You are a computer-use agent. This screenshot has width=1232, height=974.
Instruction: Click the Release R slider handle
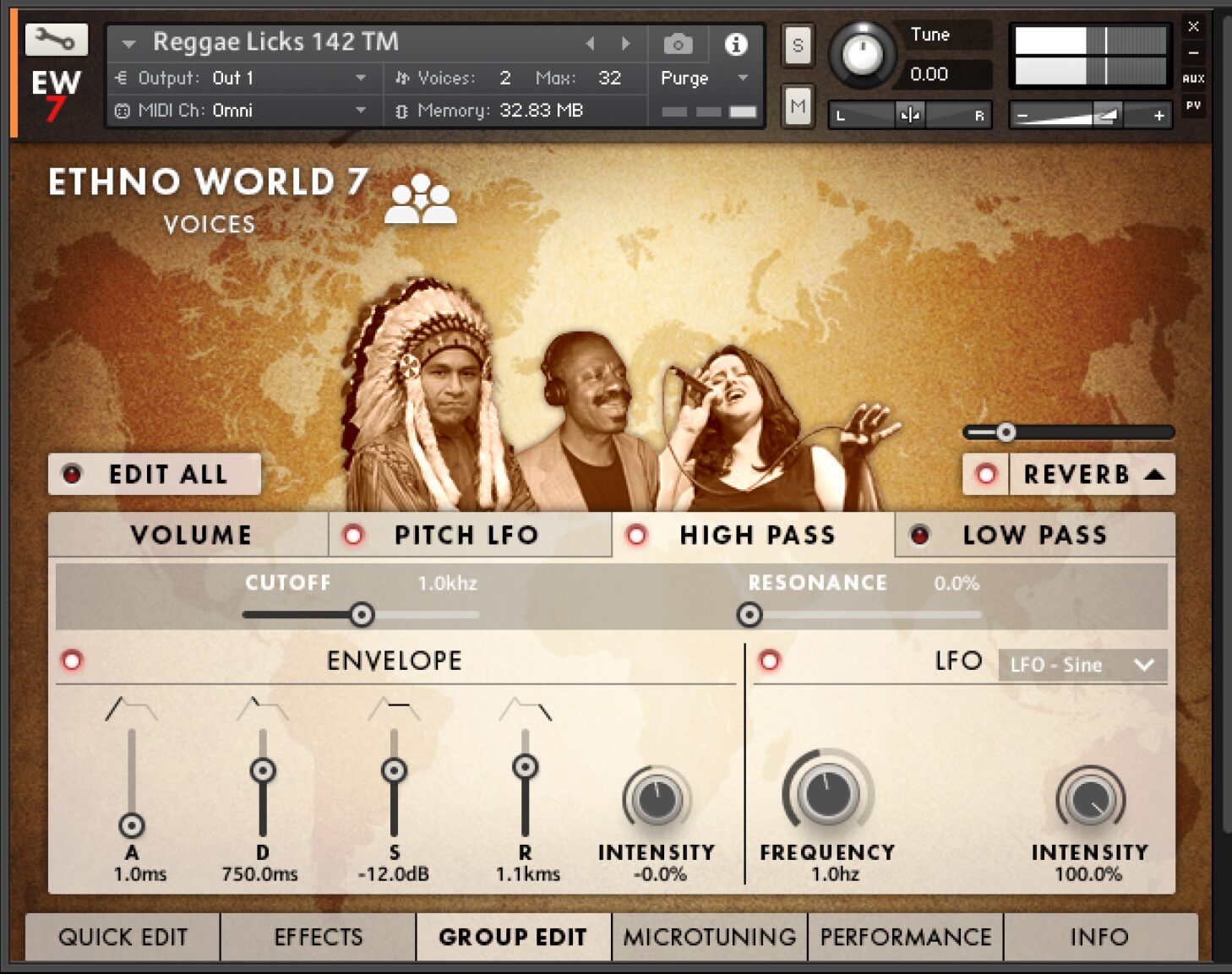coord(525,767)
